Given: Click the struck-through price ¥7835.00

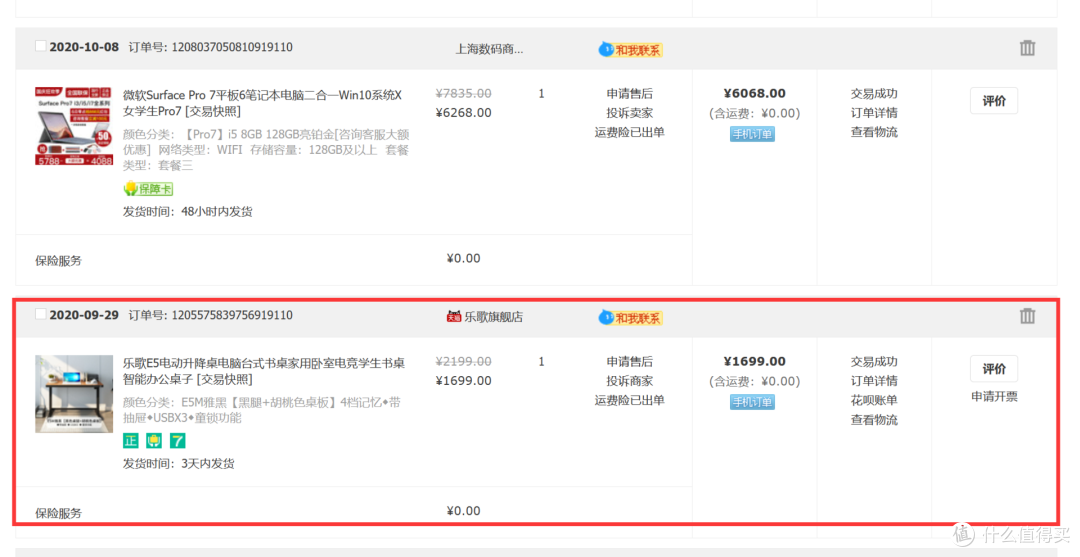Looking at the screenshot, I should tap(464, 93).
